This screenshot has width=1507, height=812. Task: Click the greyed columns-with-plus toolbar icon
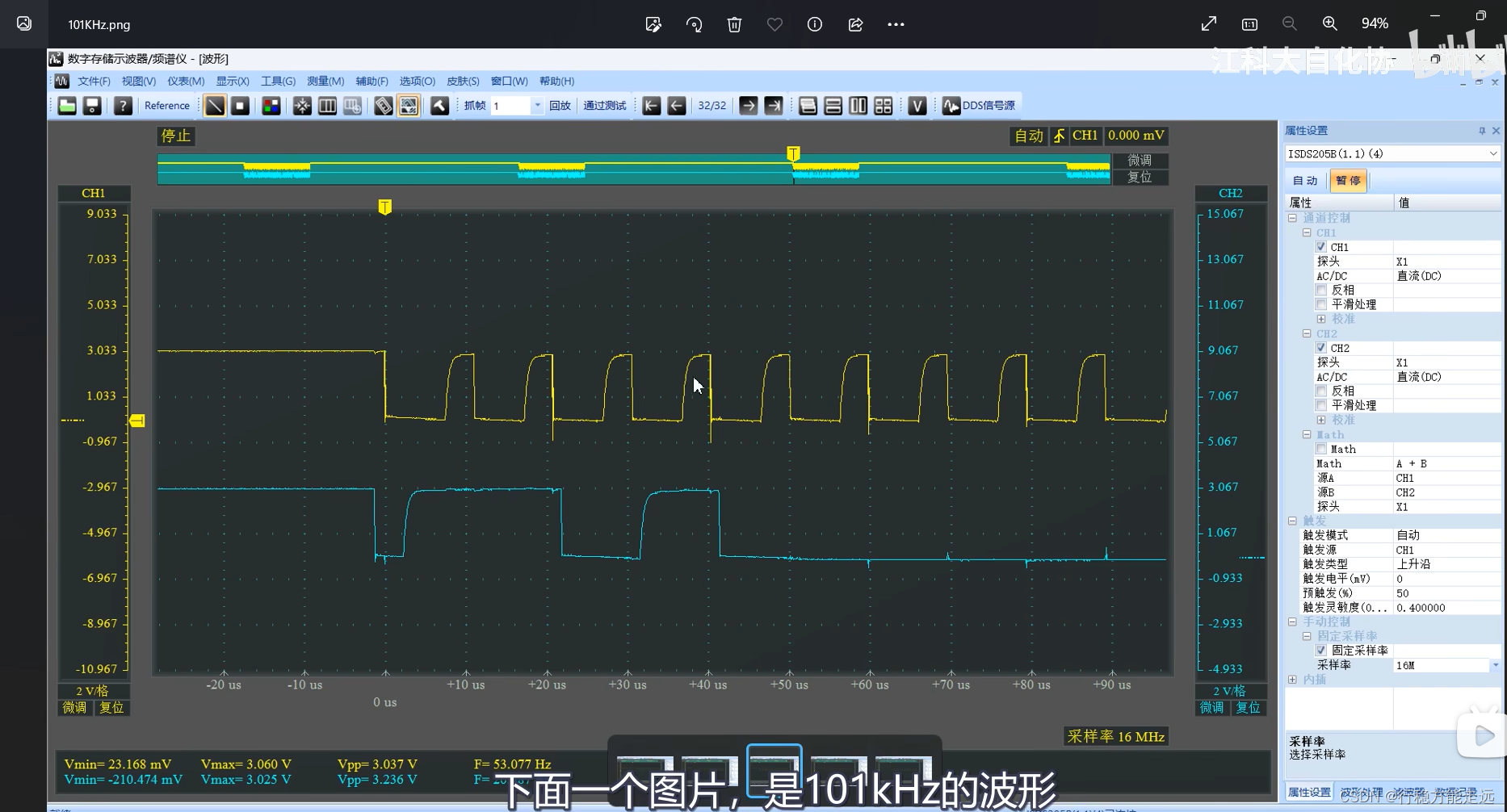[352, 106]
